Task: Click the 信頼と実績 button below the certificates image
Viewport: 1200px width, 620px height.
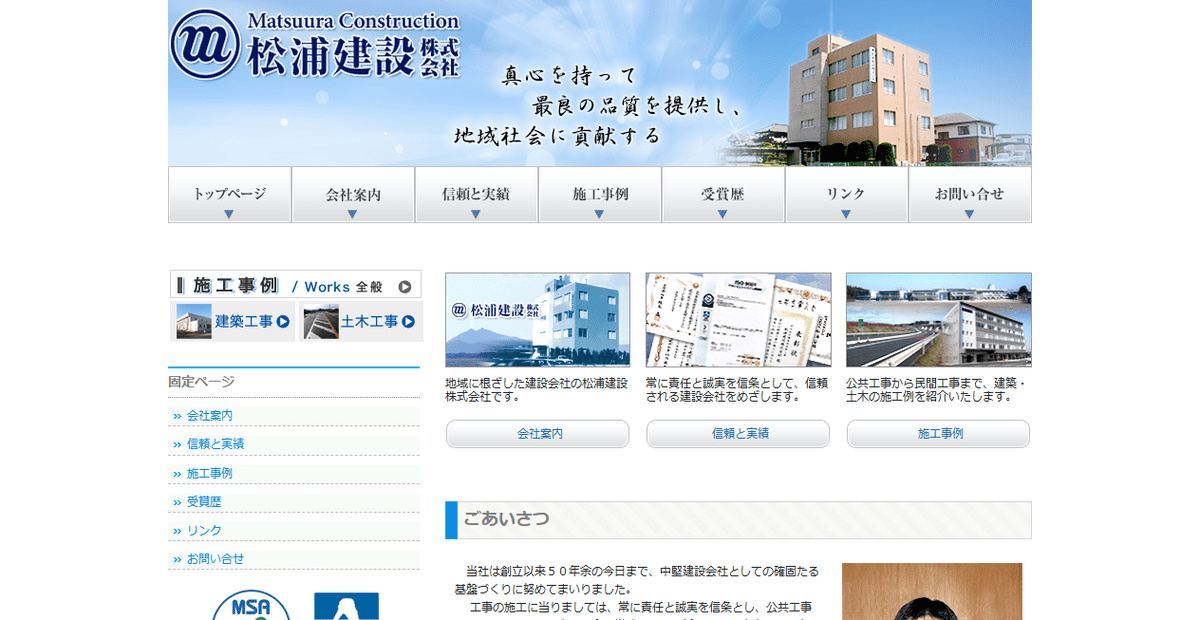Action: [x=737, y=433]
